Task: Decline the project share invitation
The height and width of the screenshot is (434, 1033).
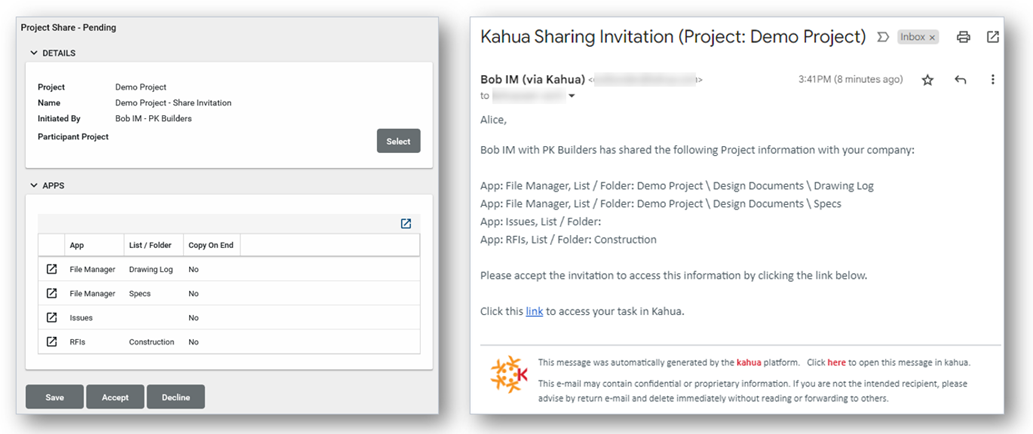Action: click(x=175, y=397)
